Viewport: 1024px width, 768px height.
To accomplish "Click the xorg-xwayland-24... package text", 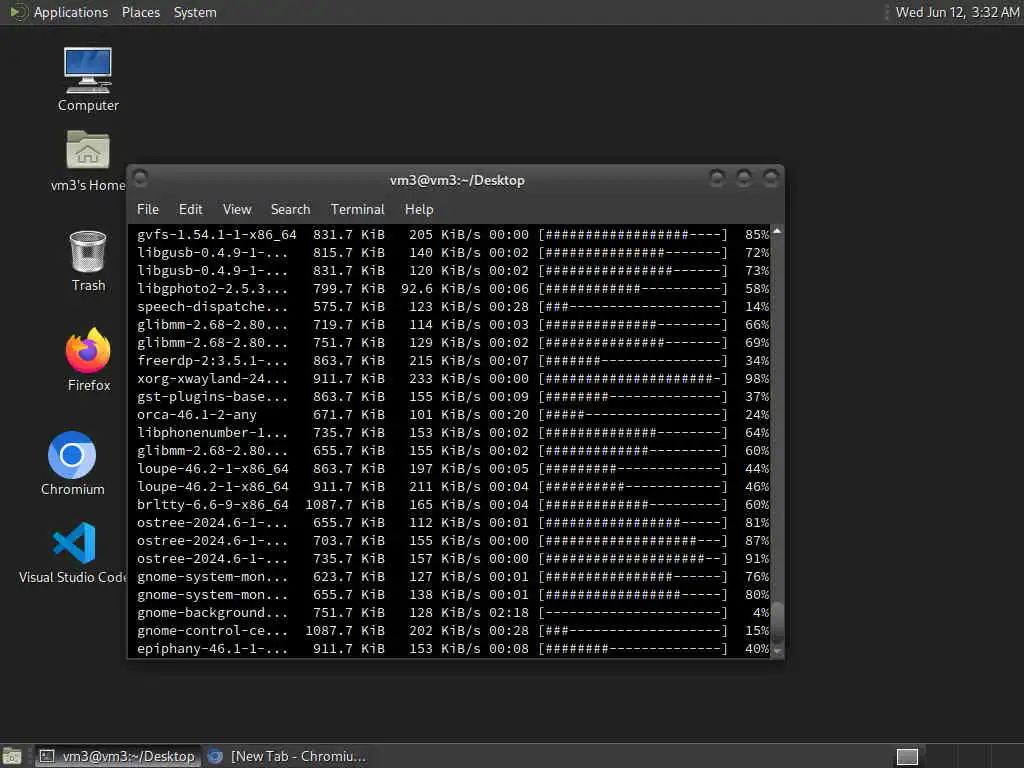I will (212, 379).
